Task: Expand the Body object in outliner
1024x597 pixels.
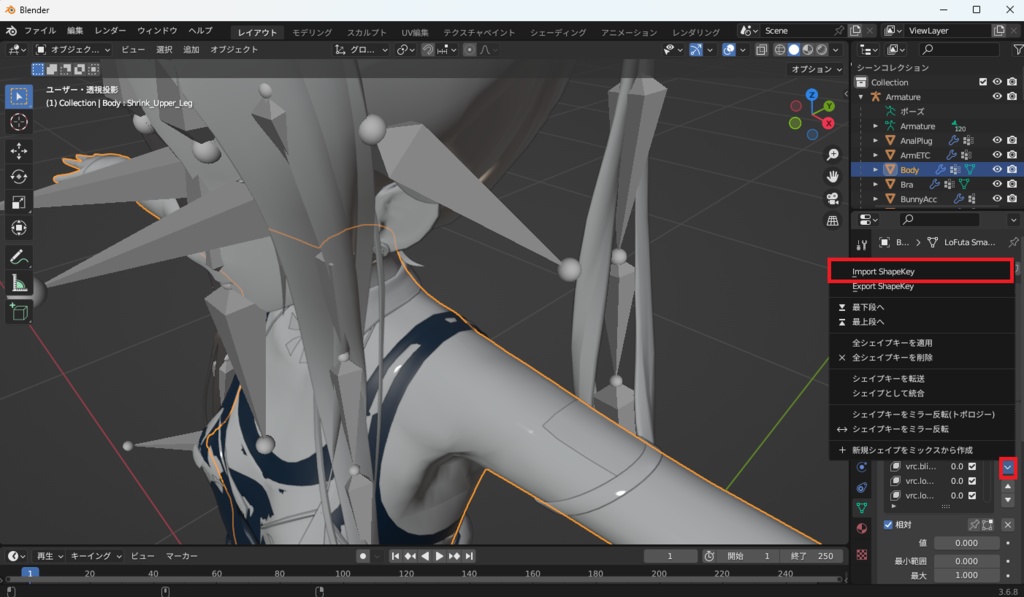Action: 876,170
